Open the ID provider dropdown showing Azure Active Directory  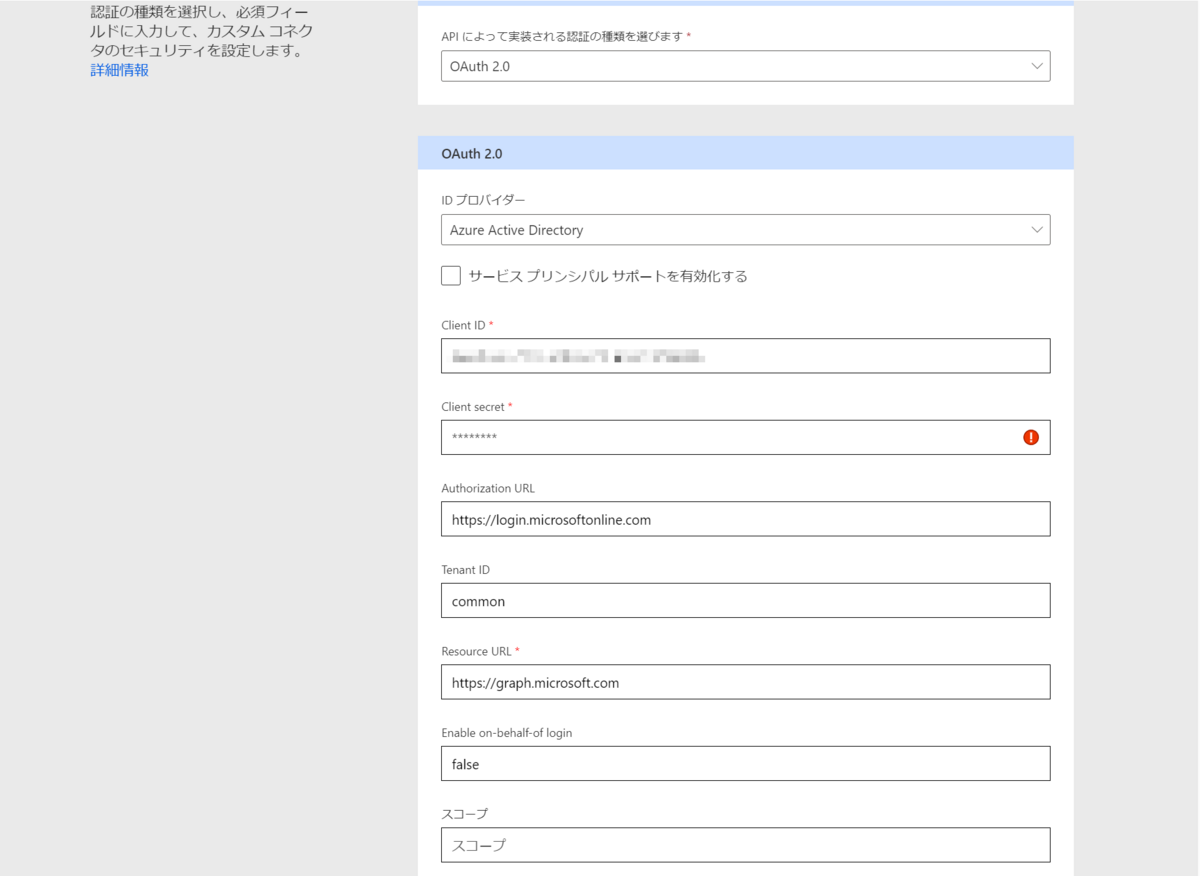pyautogui.click(x=746, y=230)
